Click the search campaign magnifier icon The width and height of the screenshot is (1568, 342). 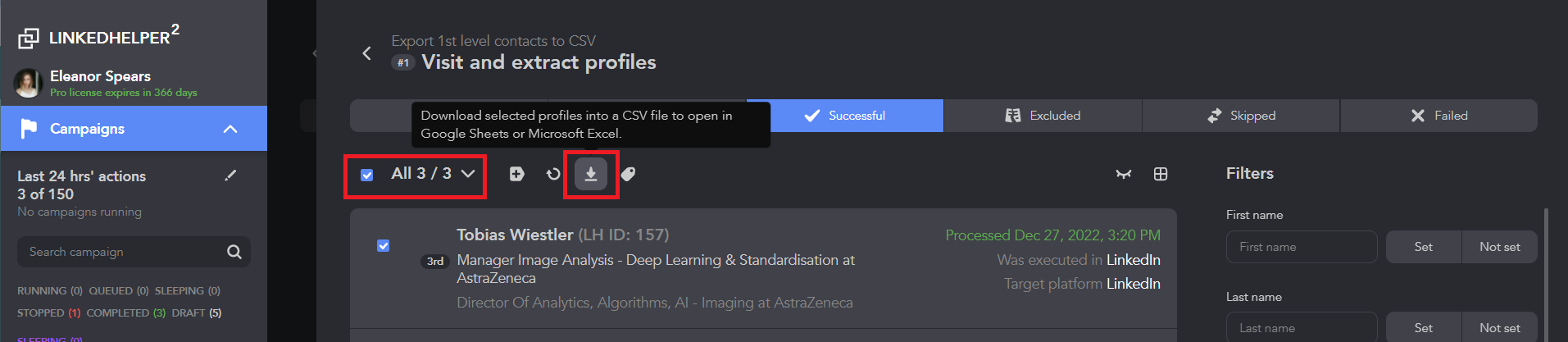[x=234, y=252]
